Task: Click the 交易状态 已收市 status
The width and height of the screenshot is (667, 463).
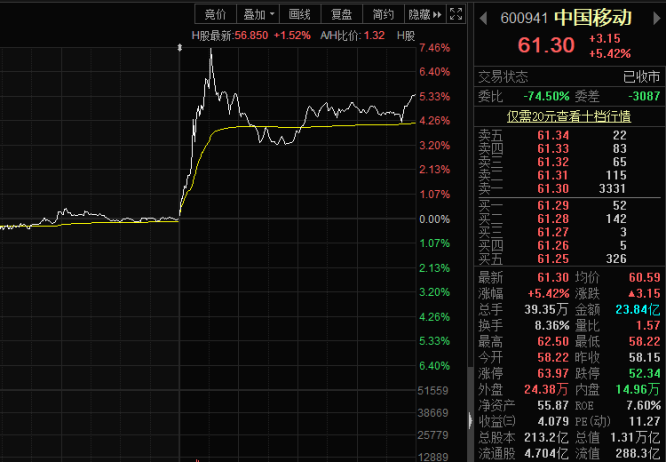Action: 641,77
